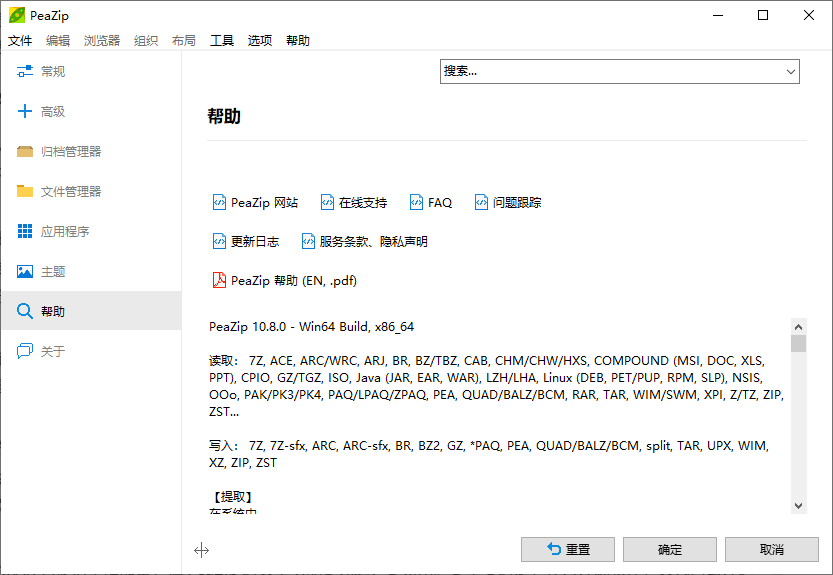Open the 组织 menu

(x=146, y=40)
